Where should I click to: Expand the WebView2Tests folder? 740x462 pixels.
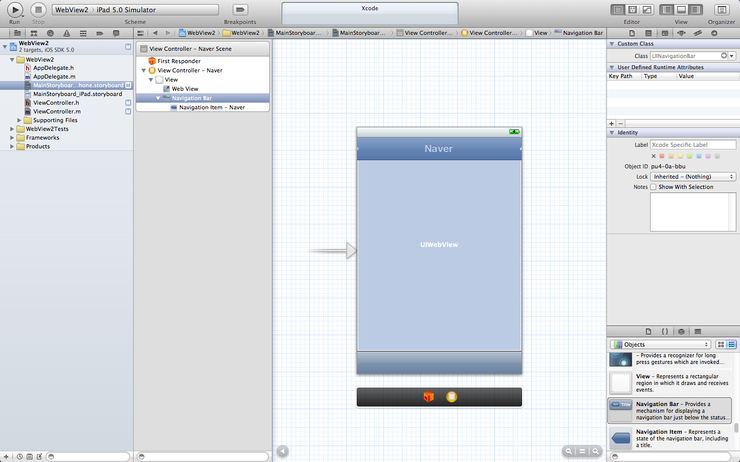coord(12,129)
